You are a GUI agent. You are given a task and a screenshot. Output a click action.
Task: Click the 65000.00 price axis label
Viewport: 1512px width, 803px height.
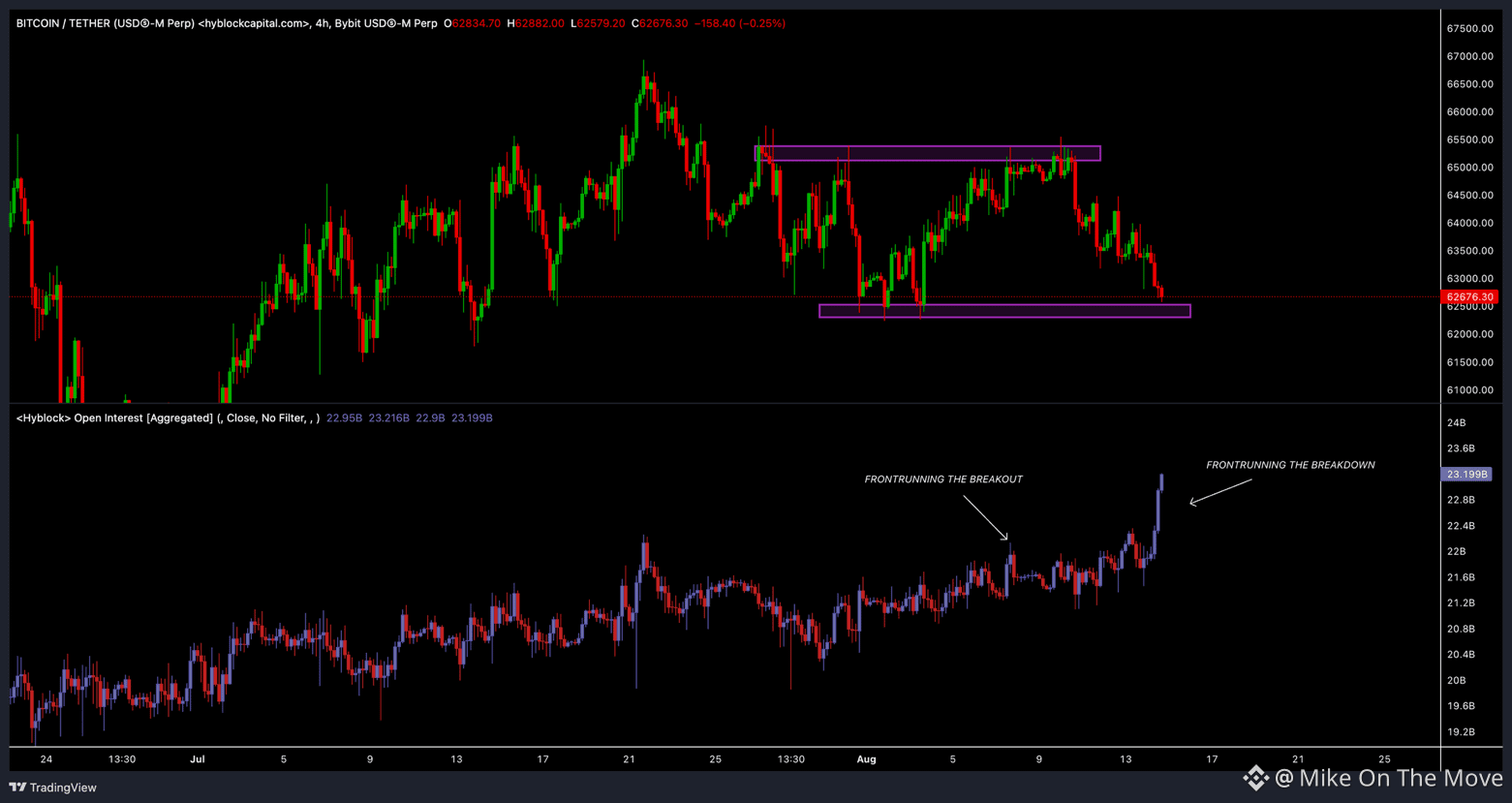coord(1469,168)
